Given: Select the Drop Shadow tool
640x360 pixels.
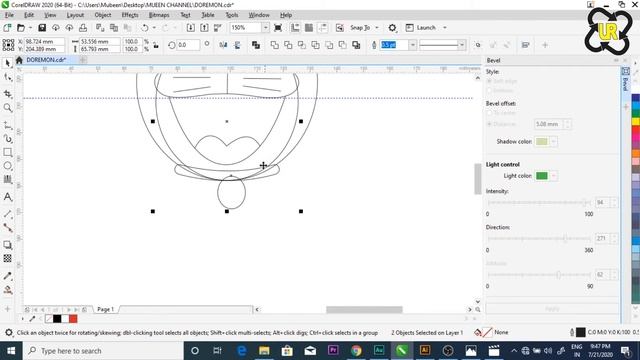Looking at the screenshot, I should pos(7,244).
